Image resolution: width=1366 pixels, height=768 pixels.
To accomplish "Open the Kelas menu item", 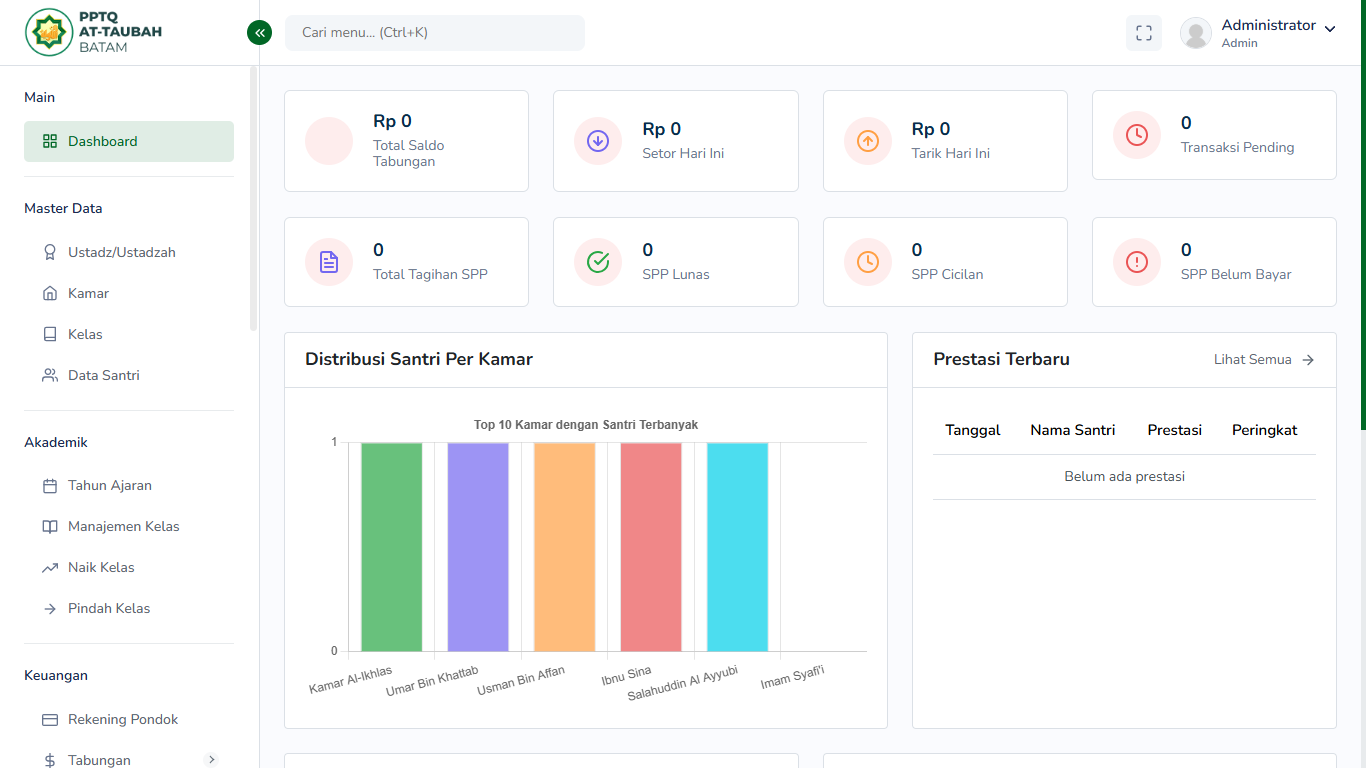I will coord(129,334).
